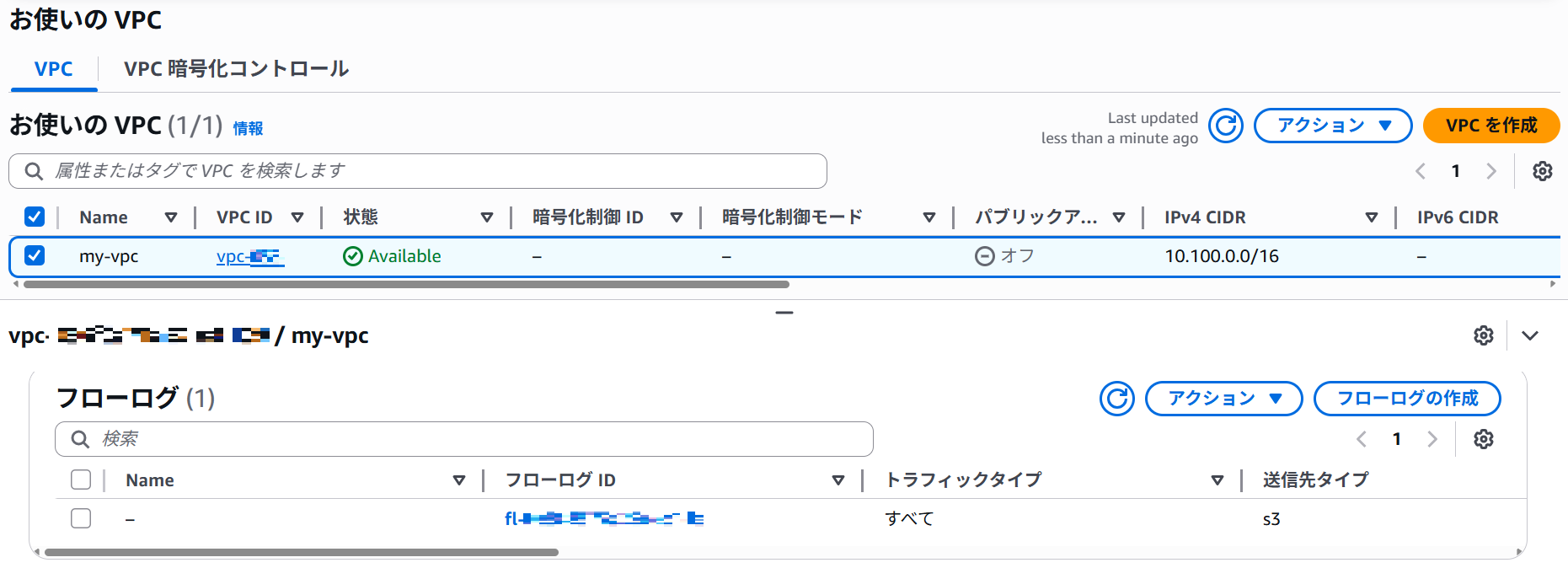Screen dimensions: 1568x568
Task: Click the フローログの作成 button
Action: point(1406,399)
